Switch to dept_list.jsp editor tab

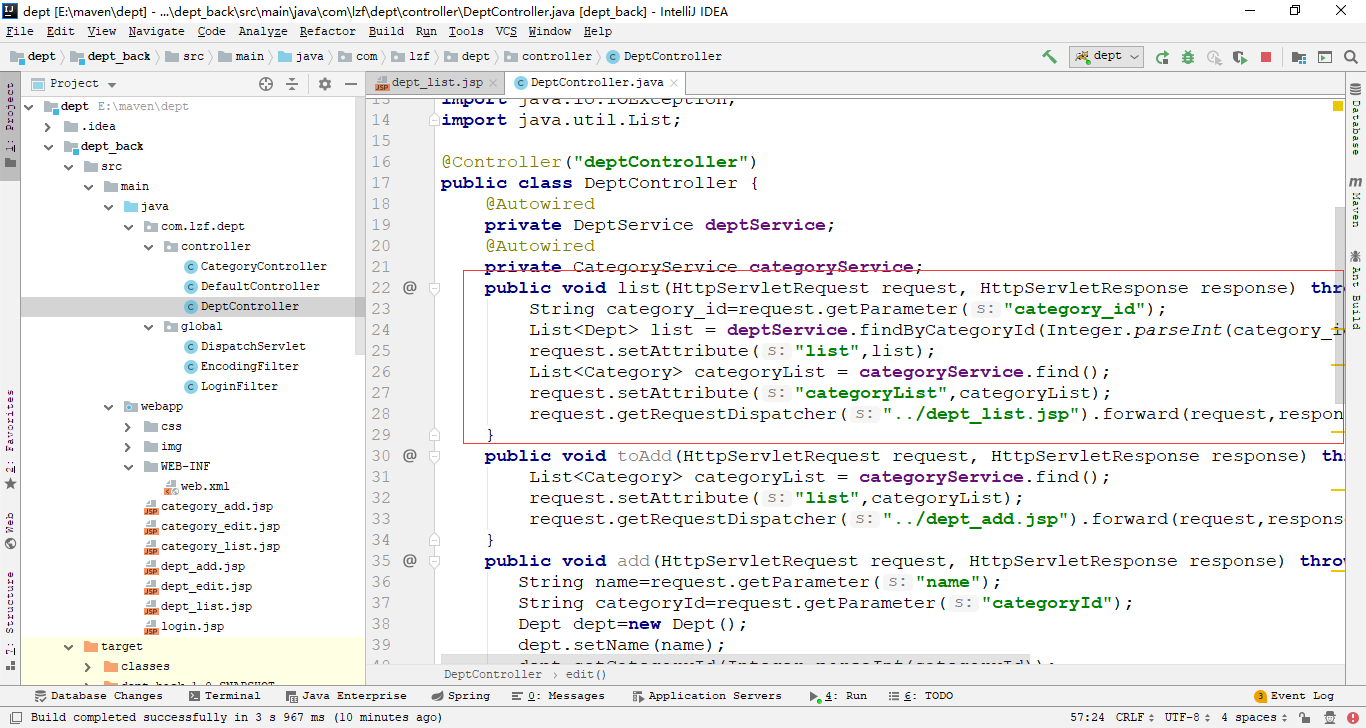436,82
